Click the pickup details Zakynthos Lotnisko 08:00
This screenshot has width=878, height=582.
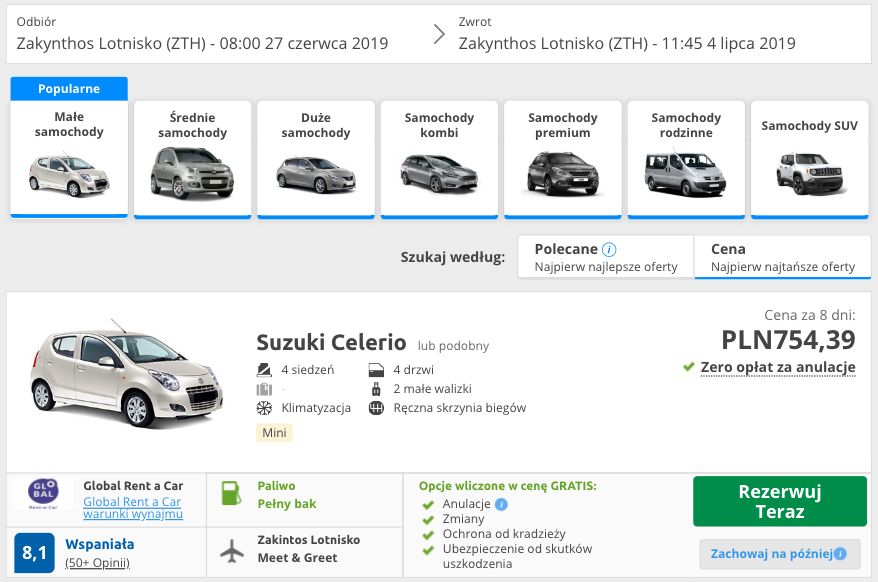click(202, 43)
